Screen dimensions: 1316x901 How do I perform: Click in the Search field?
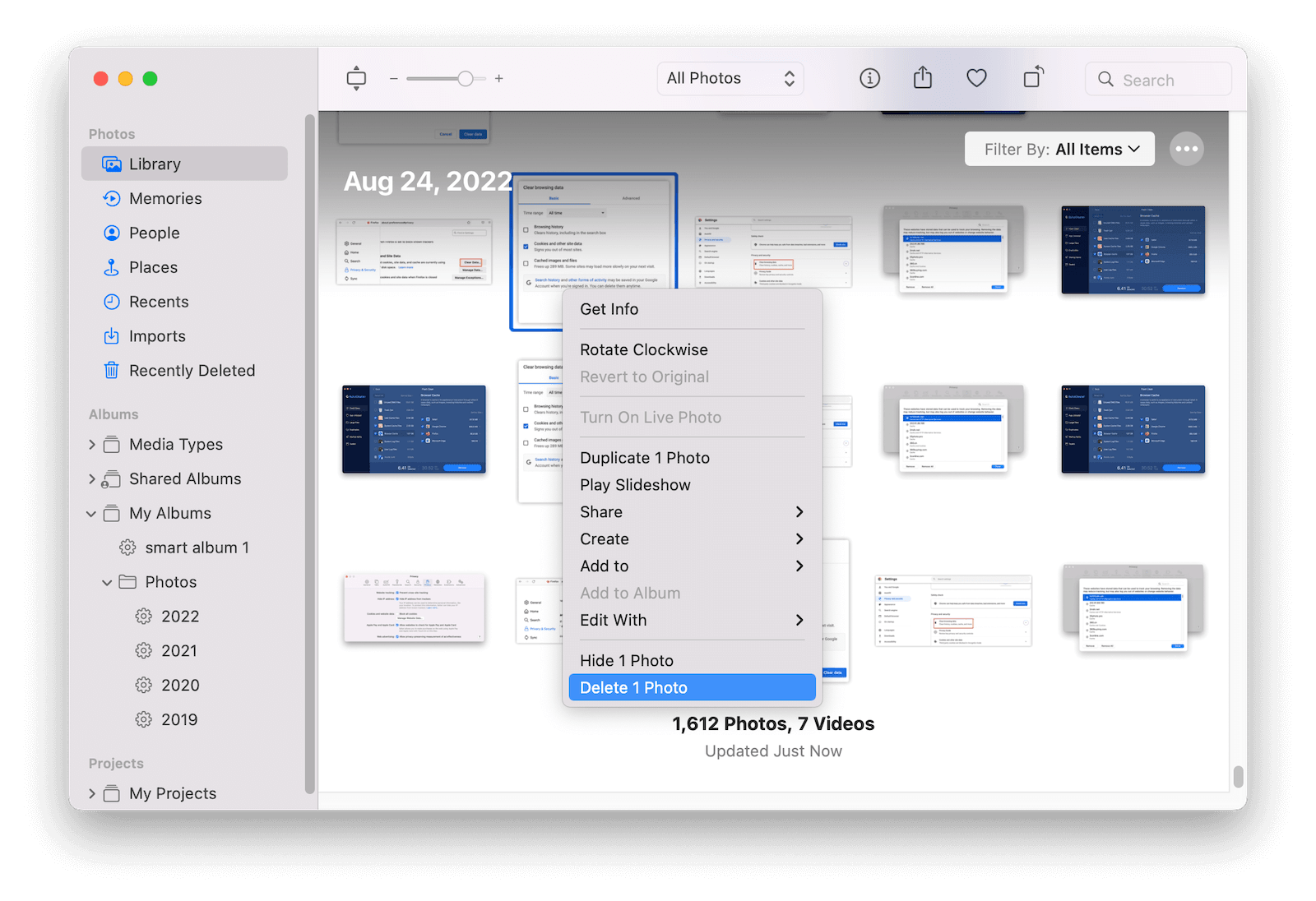tap(1158, 80)
